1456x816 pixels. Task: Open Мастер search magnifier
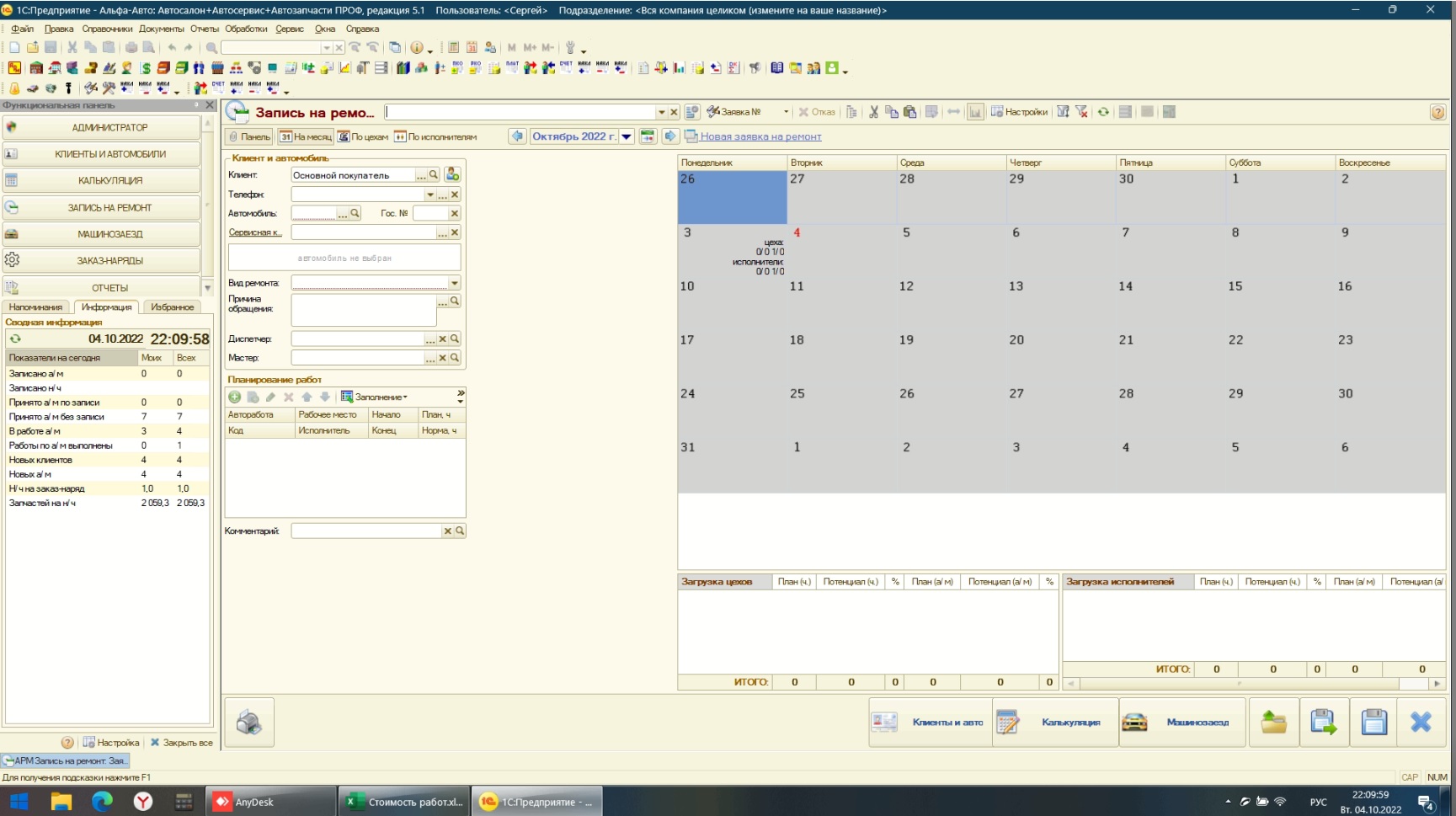point(455,358)
